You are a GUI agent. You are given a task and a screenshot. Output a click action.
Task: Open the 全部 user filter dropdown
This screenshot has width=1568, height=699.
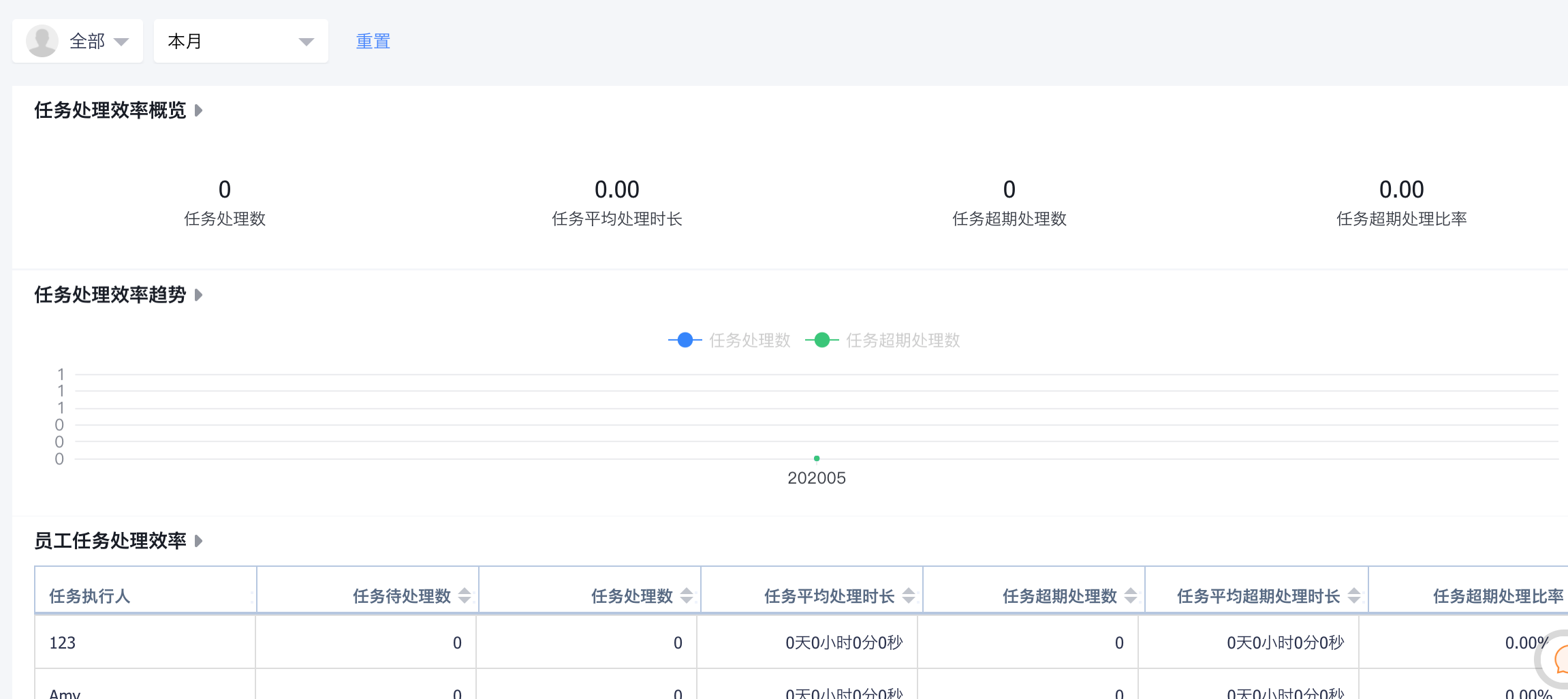coord(99,42)
